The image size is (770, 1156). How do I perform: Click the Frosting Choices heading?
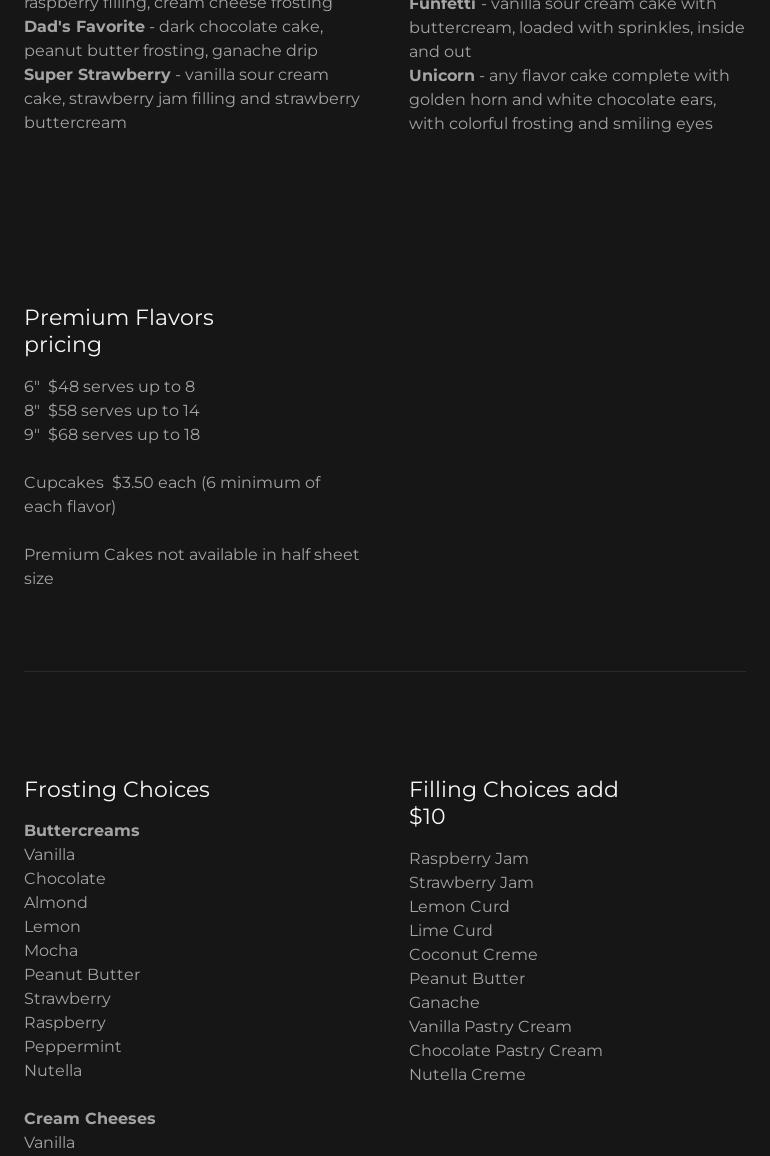pos(117,789)
